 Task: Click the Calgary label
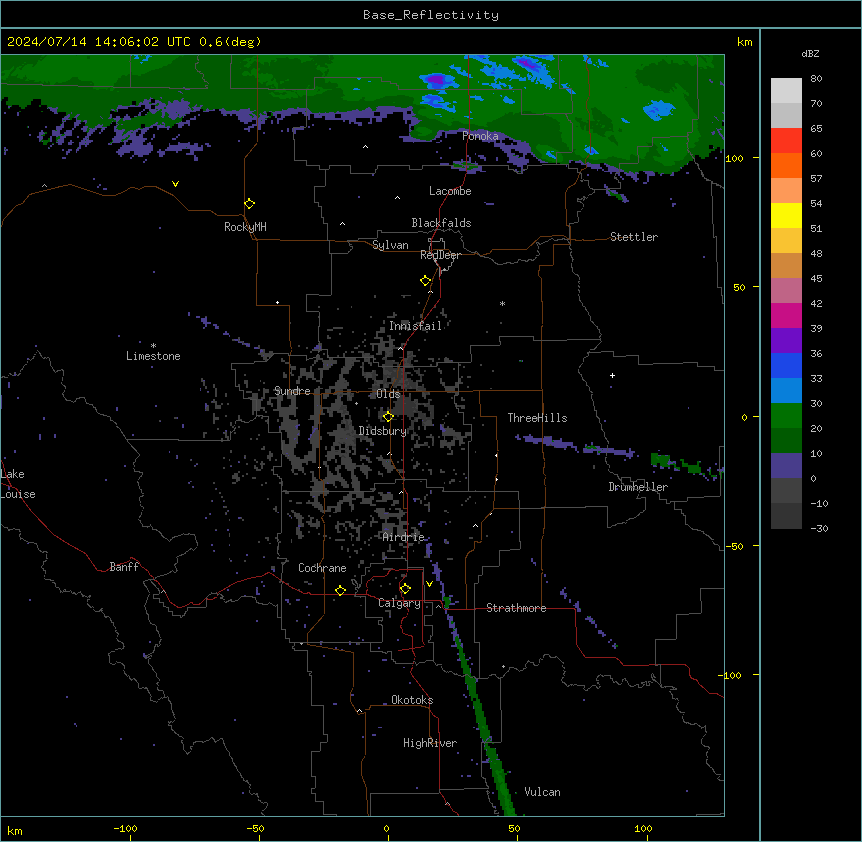click(400, 603)
